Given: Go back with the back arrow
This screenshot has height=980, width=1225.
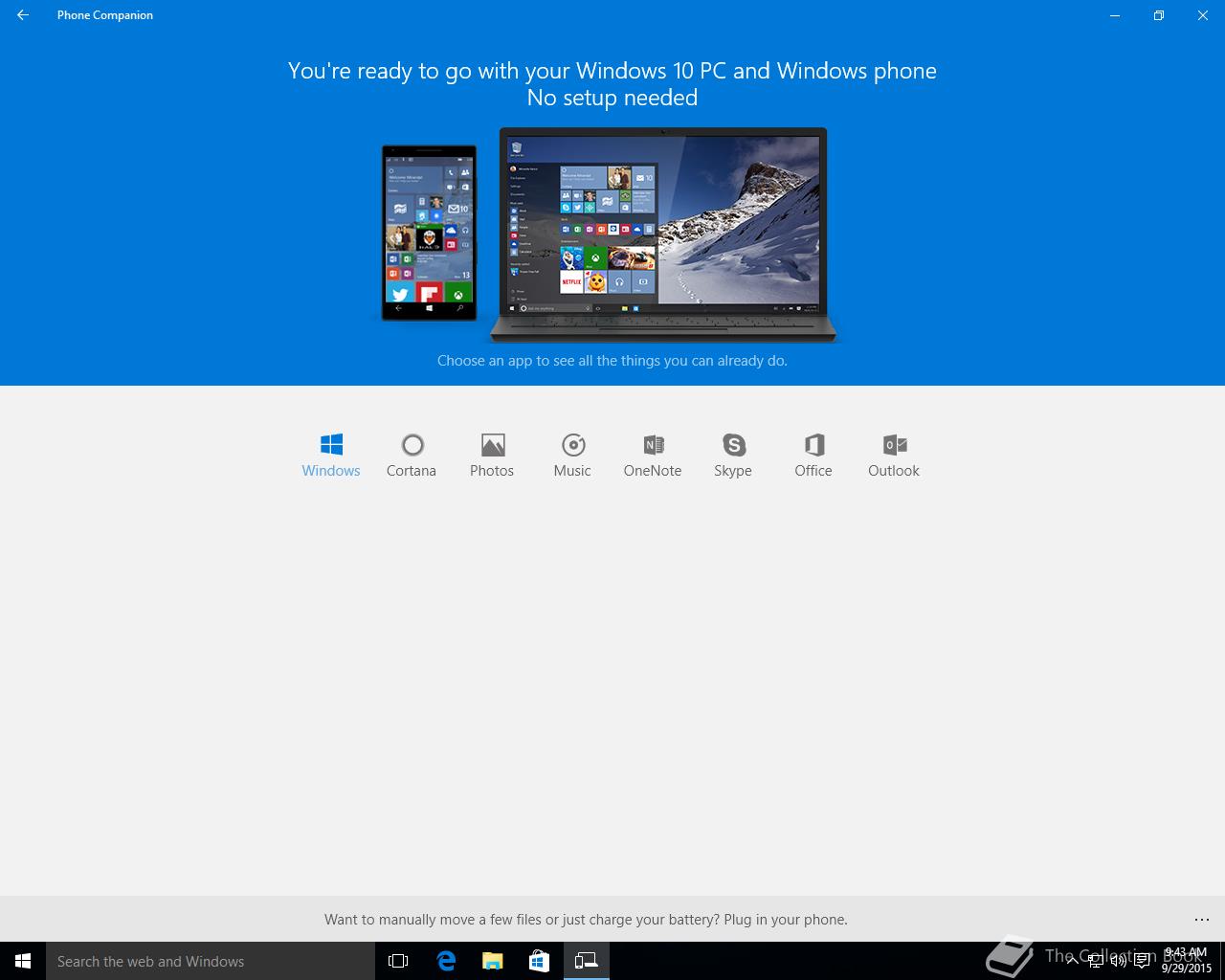Looking at the screenshot, I should pos(23,15).
